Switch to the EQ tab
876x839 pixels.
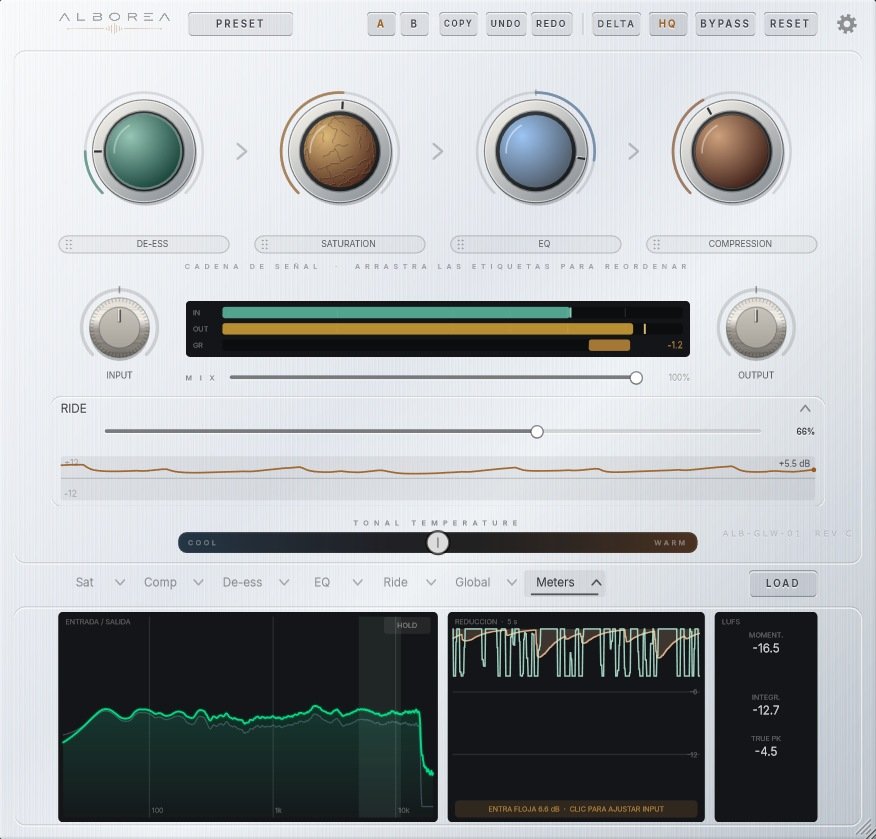tap(322, 583)
